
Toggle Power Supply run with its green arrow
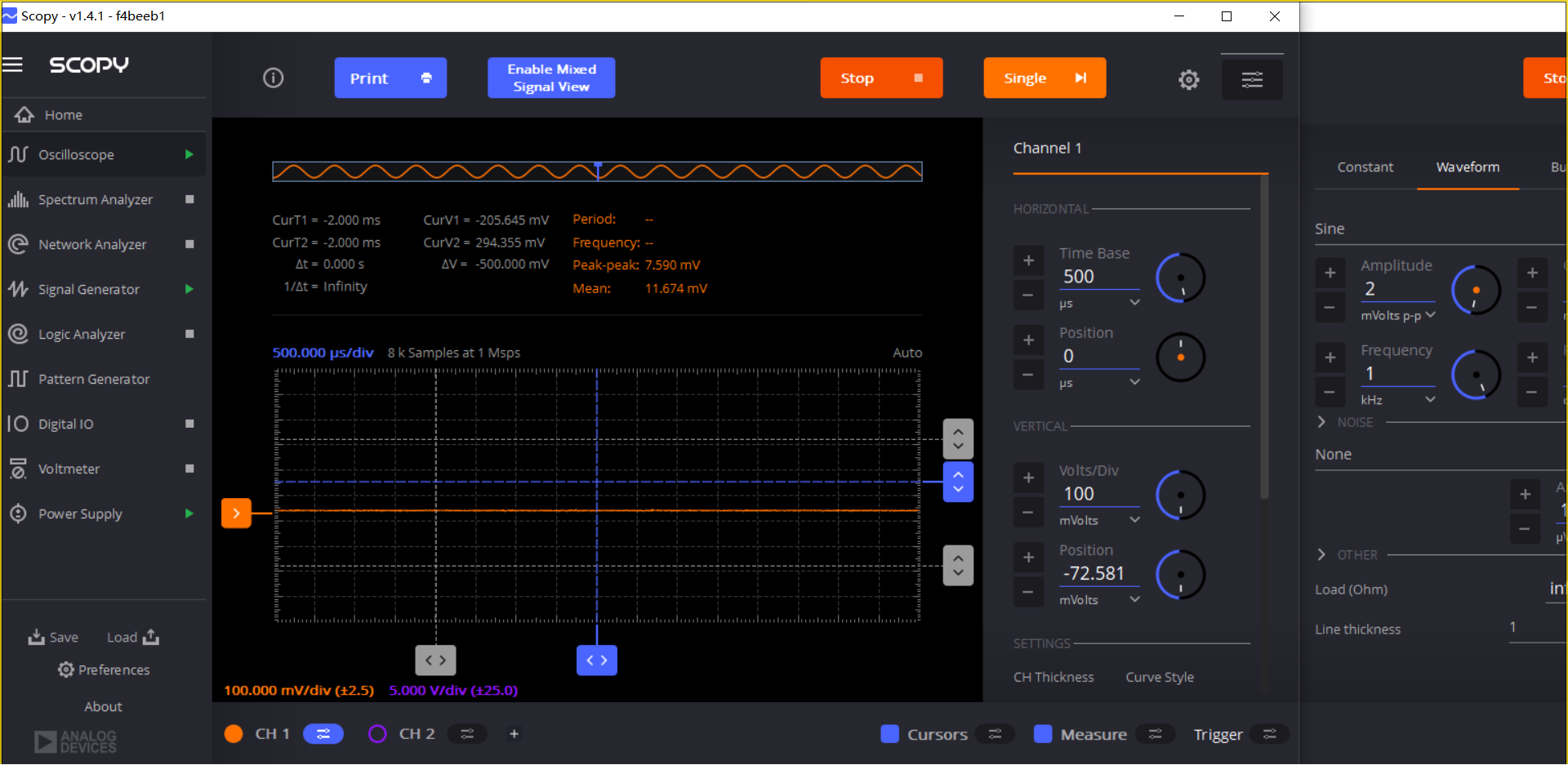[x=189, y=514]
